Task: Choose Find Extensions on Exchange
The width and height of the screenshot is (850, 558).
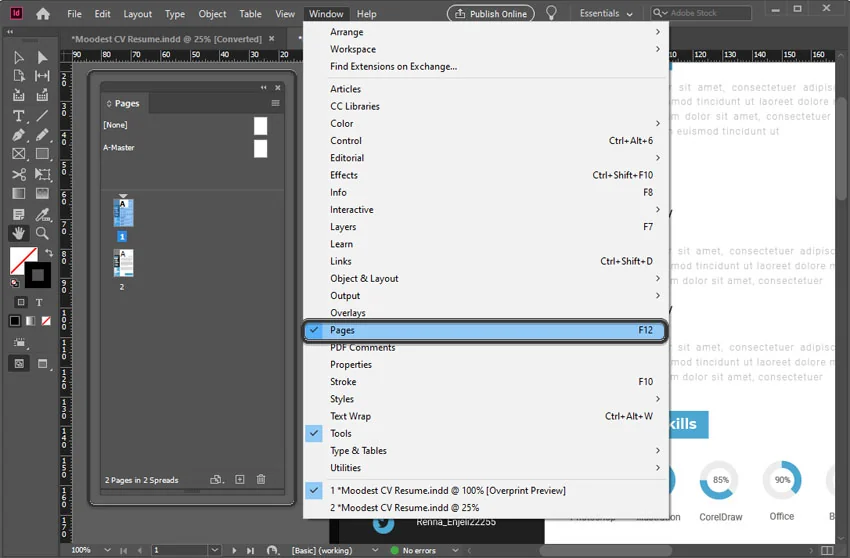Action: tap(485, 66)
